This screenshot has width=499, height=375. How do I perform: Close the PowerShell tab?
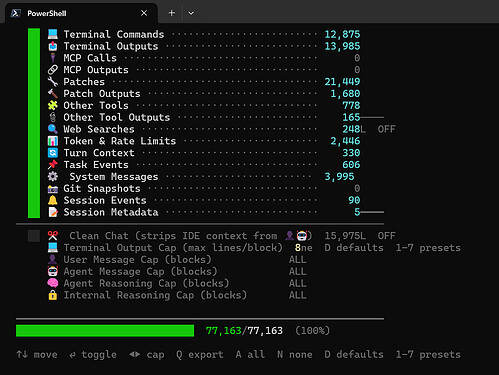(144, 13)
